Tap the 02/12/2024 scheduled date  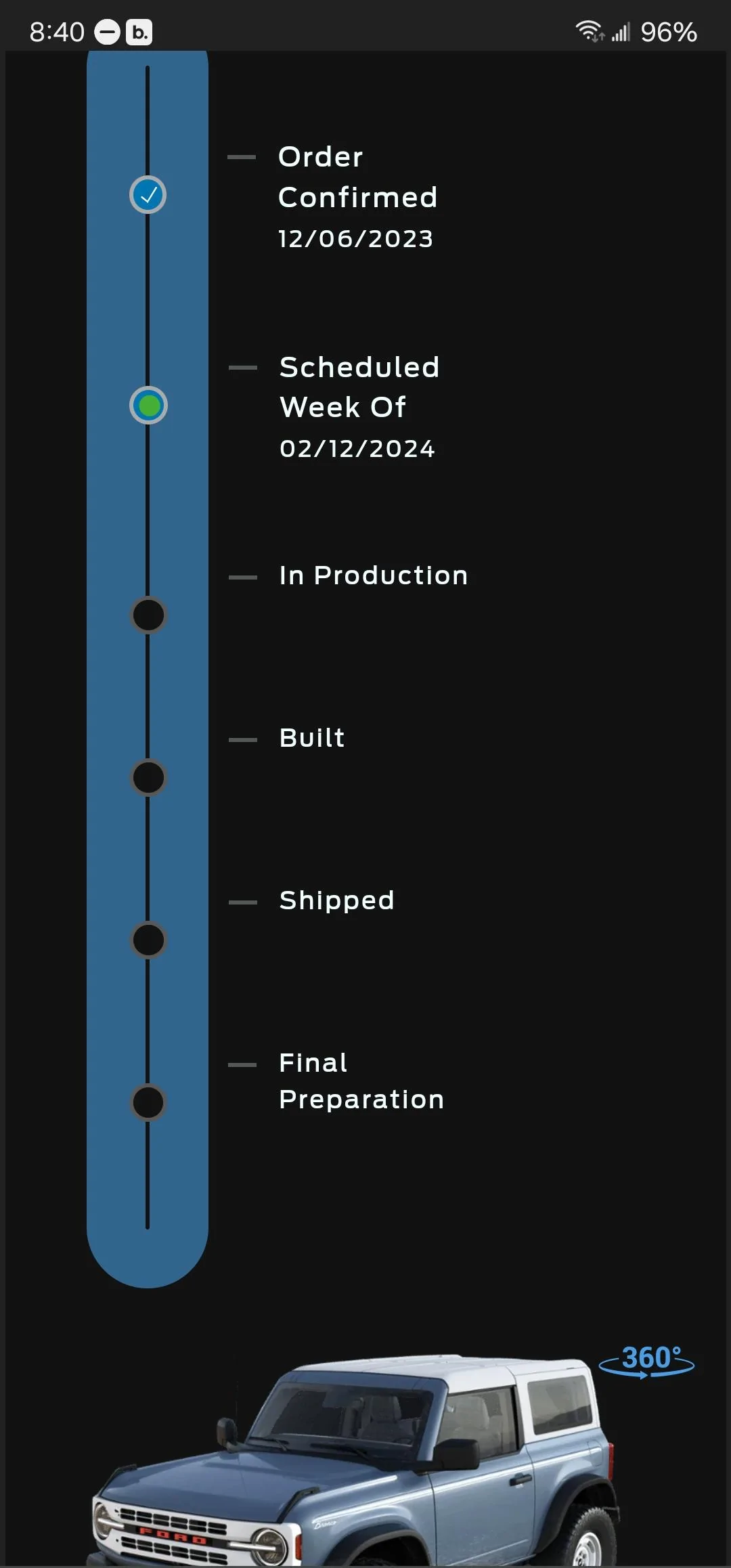tap(357, 449)
